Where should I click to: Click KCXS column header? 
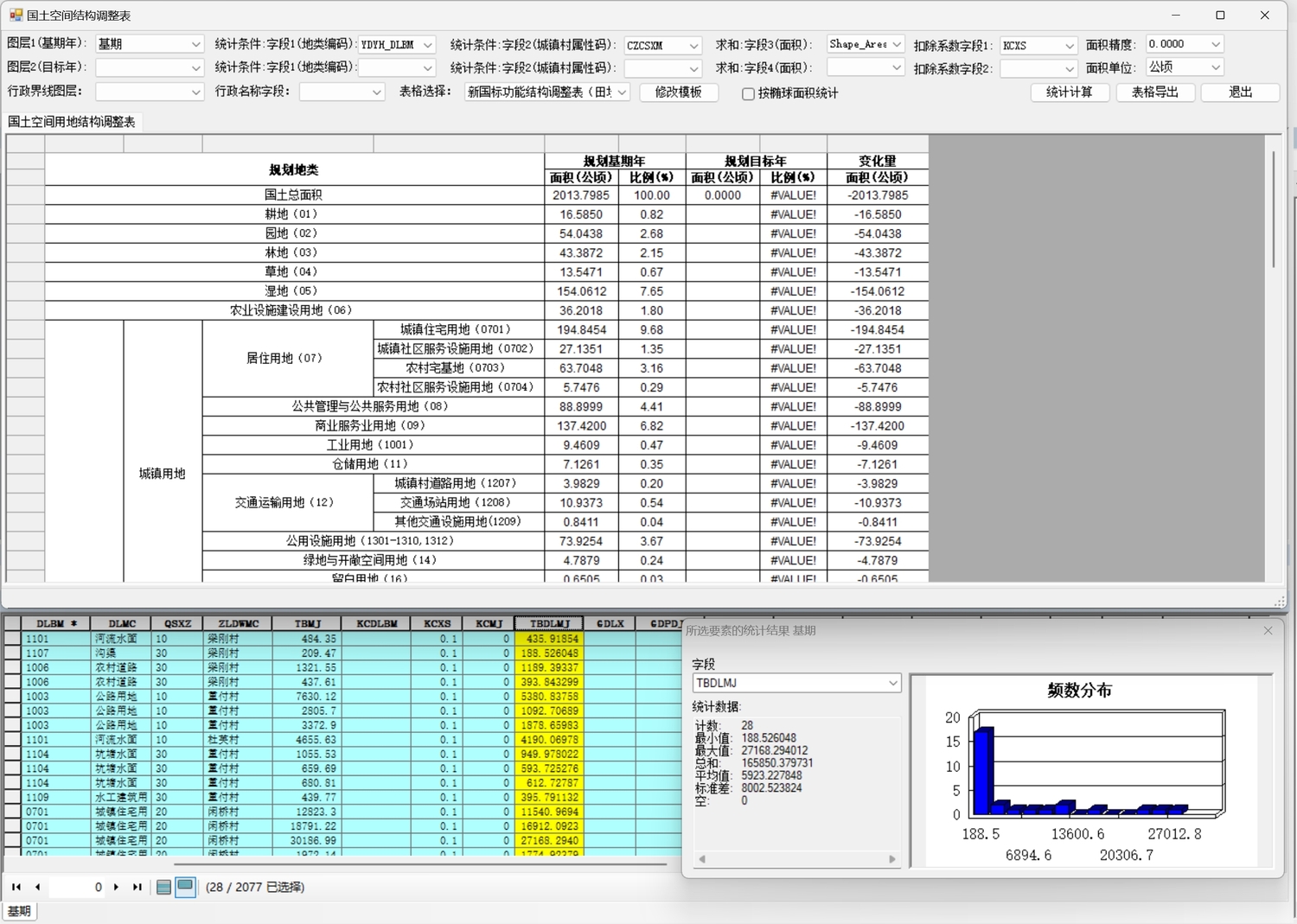coord(437,623)
